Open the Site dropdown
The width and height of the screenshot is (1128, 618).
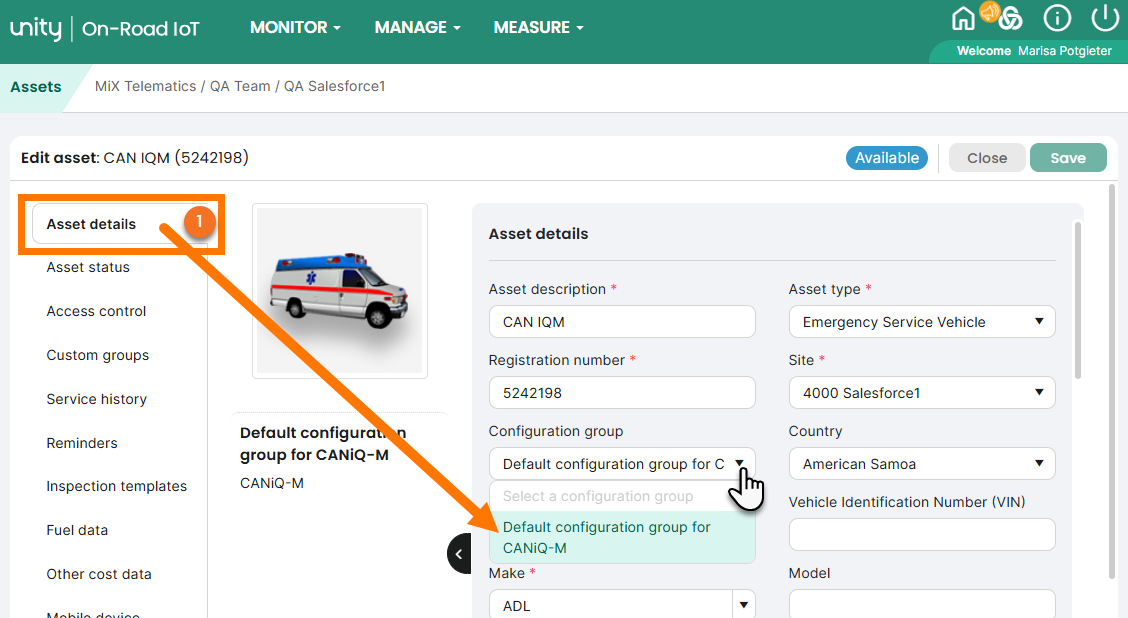[921, 393]
